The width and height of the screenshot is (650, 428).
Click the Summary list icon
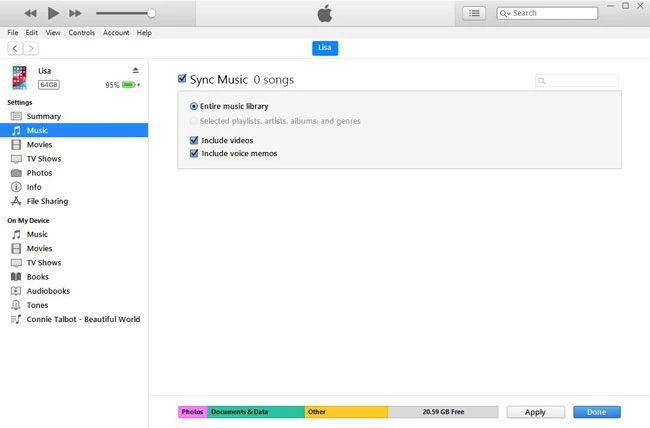point(16,116)
